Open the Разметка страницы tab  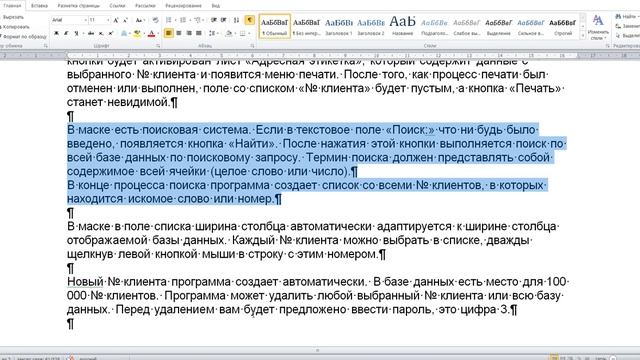(x=78, y=6)
